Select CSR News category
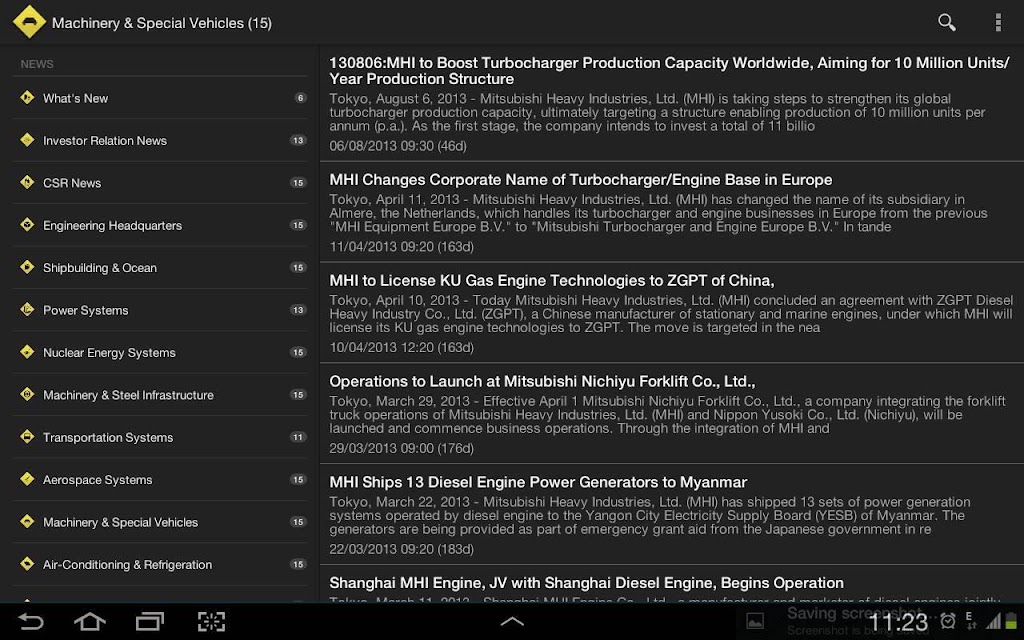1024x640 pixels. 160,183
